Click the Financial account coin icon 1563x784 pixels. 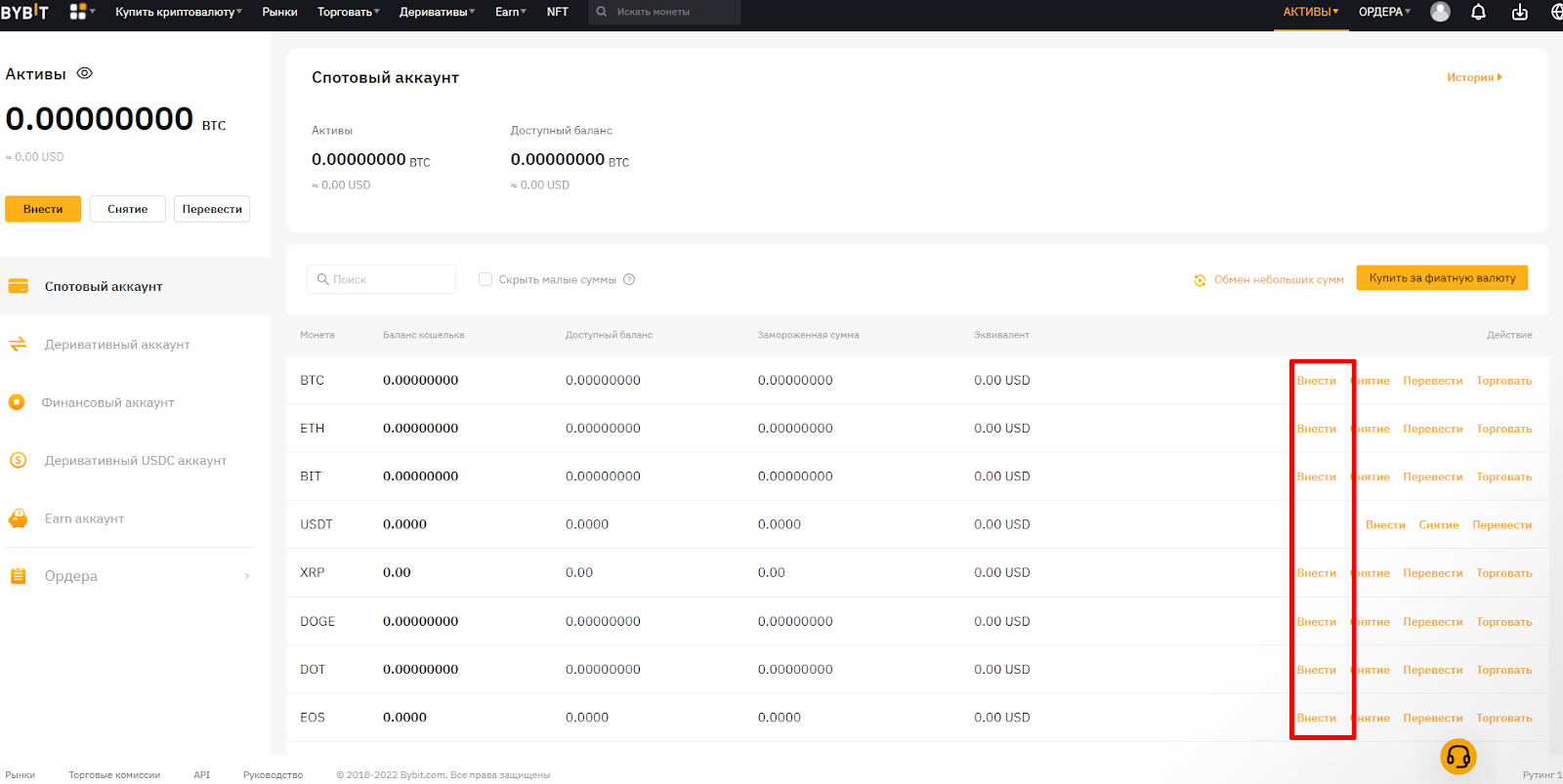[17, 402]
